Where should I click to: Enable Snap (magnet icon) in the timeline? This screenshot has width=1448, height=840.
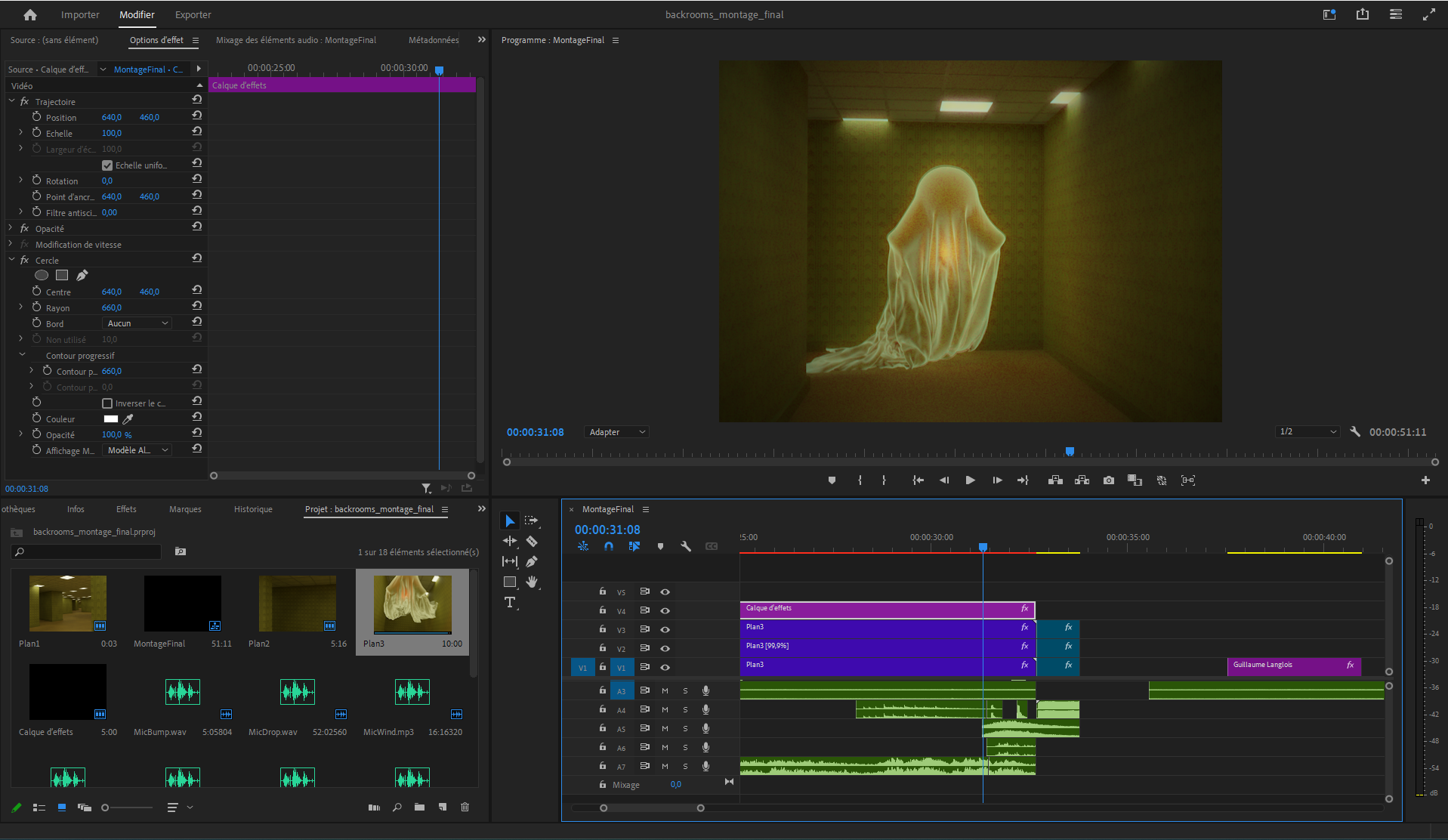[609, 546]
